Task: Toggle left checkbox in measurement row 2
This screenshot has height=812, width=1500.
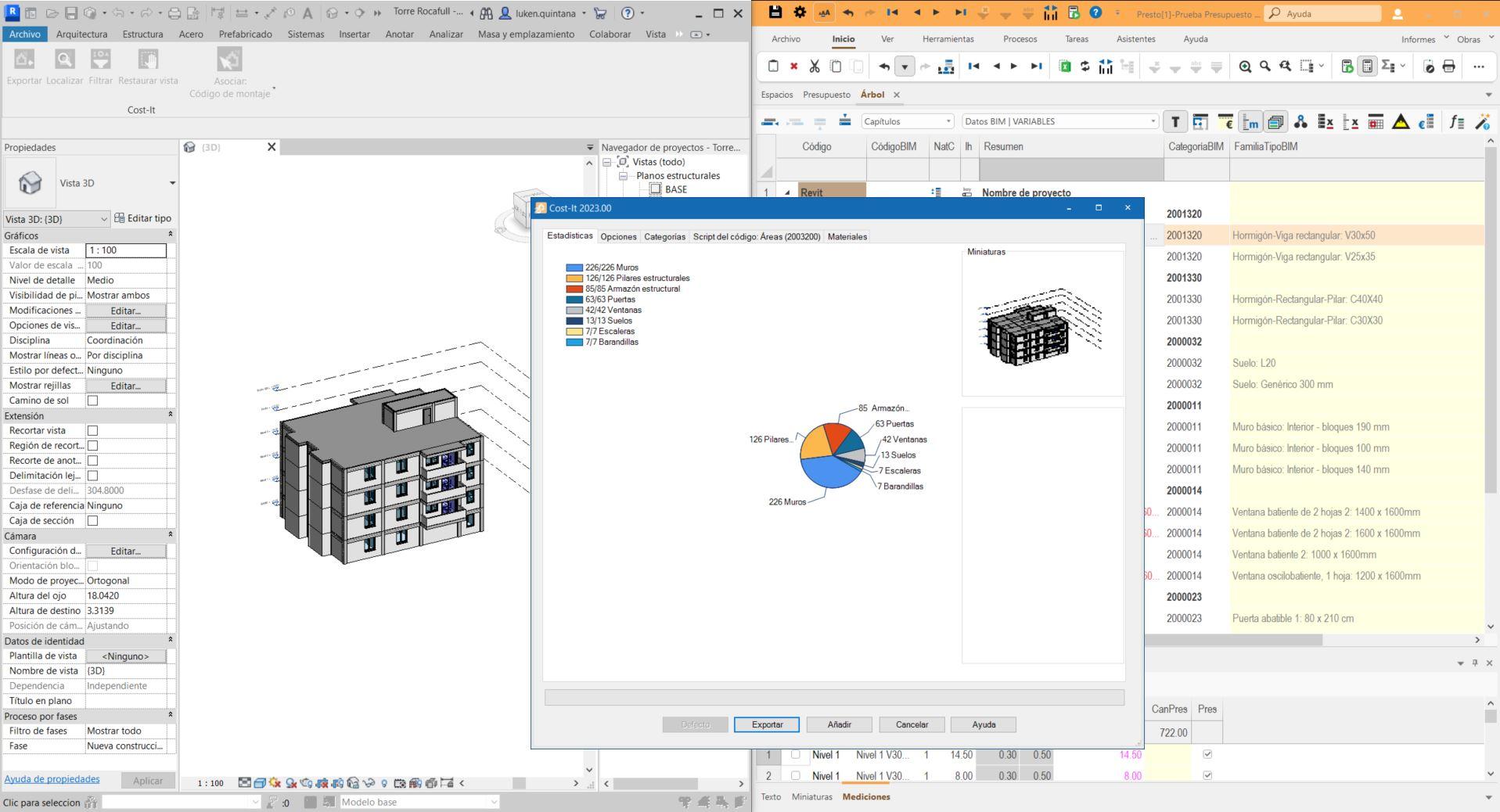Action: [795, 775]
